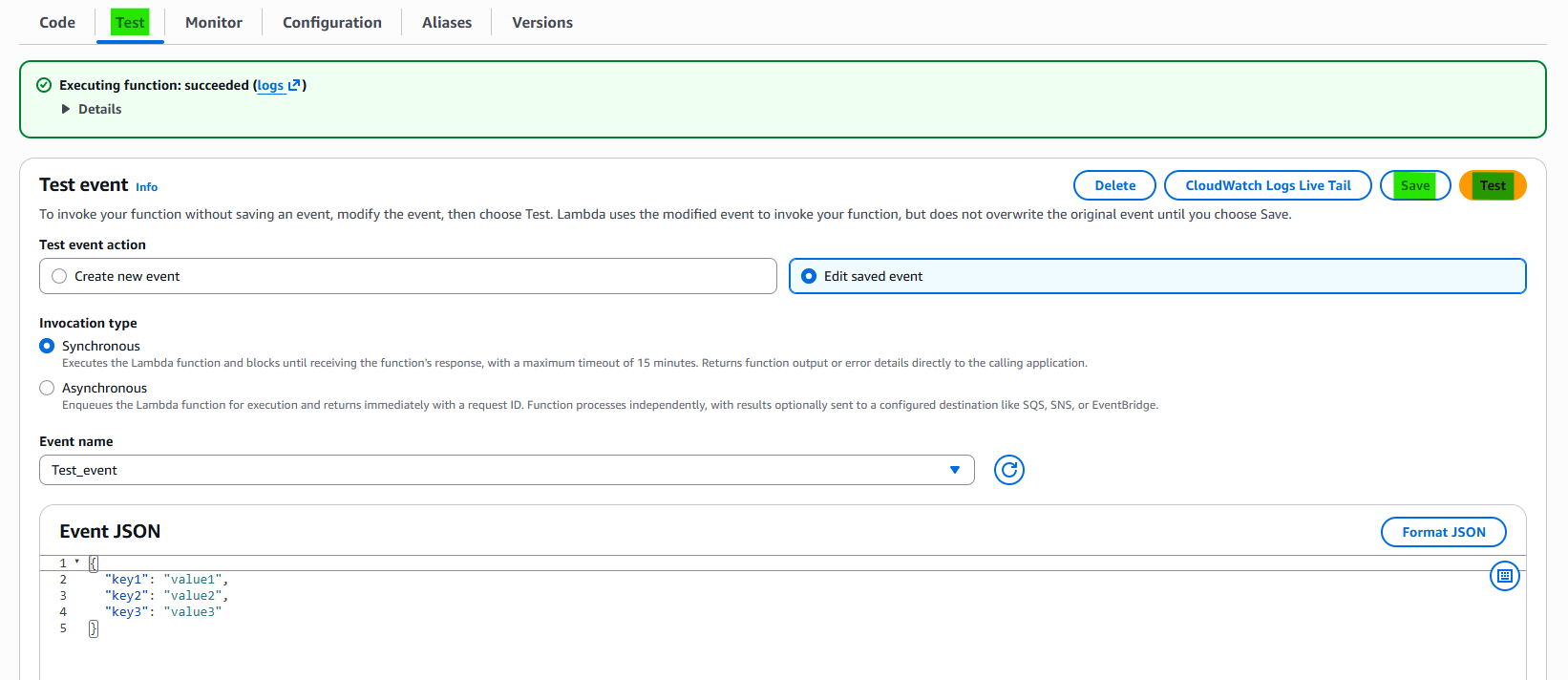Click the refresh events icon
Screen dimensions: 1568x680
1009,470
